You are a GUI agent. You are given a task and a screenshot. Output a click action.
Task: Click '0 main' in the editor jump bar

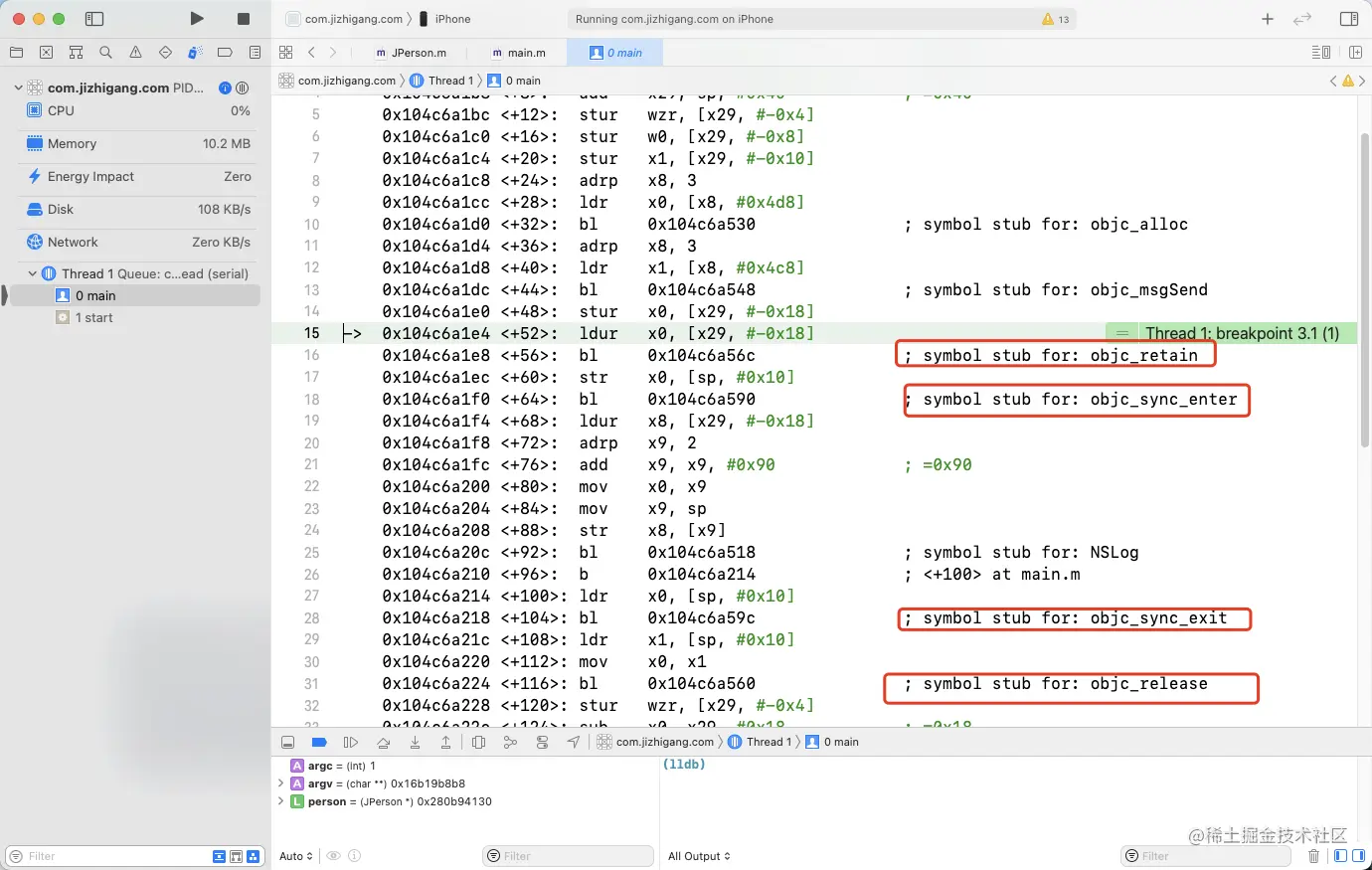514,81
